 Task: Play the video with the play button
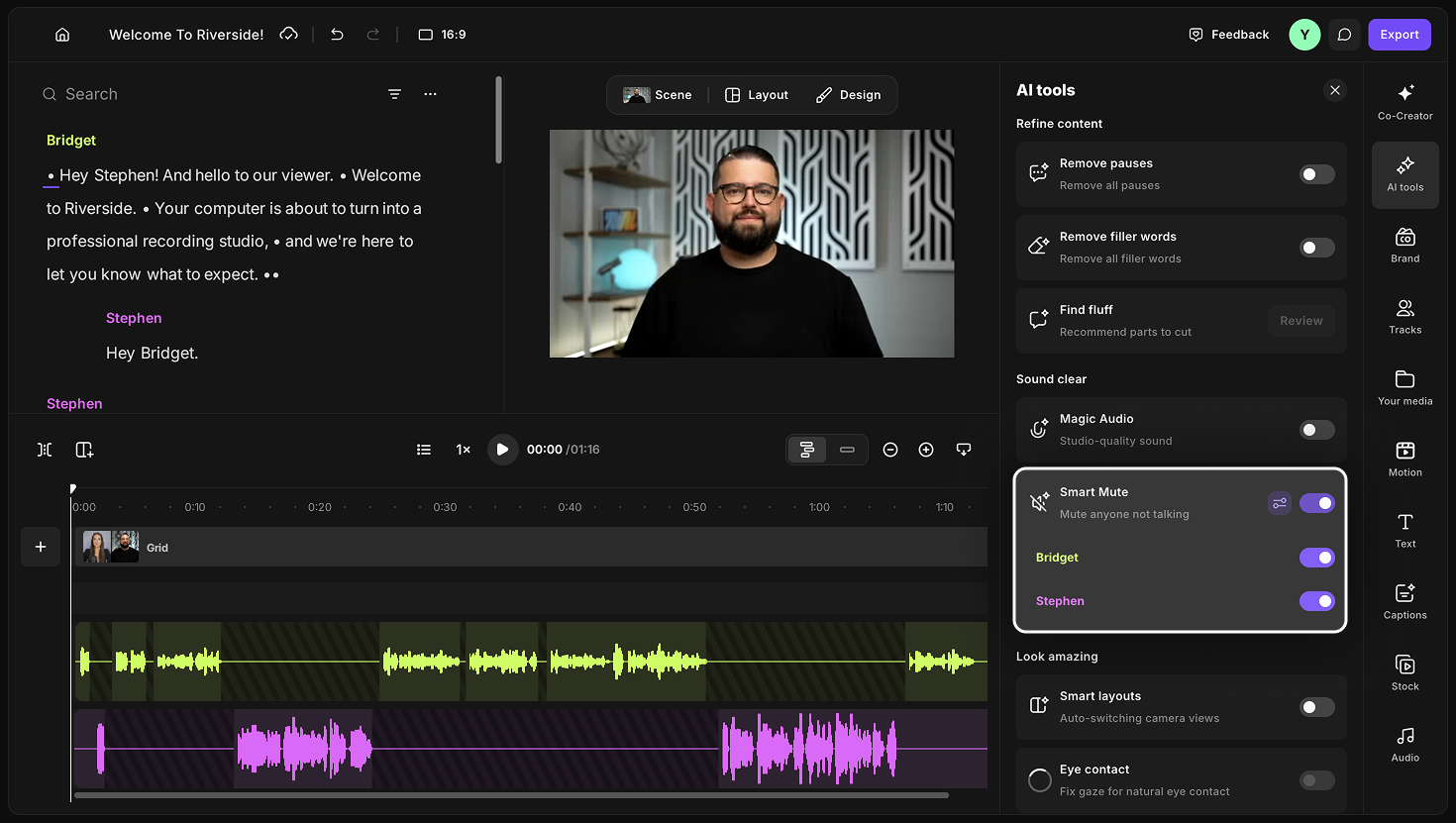click(502, 450)
